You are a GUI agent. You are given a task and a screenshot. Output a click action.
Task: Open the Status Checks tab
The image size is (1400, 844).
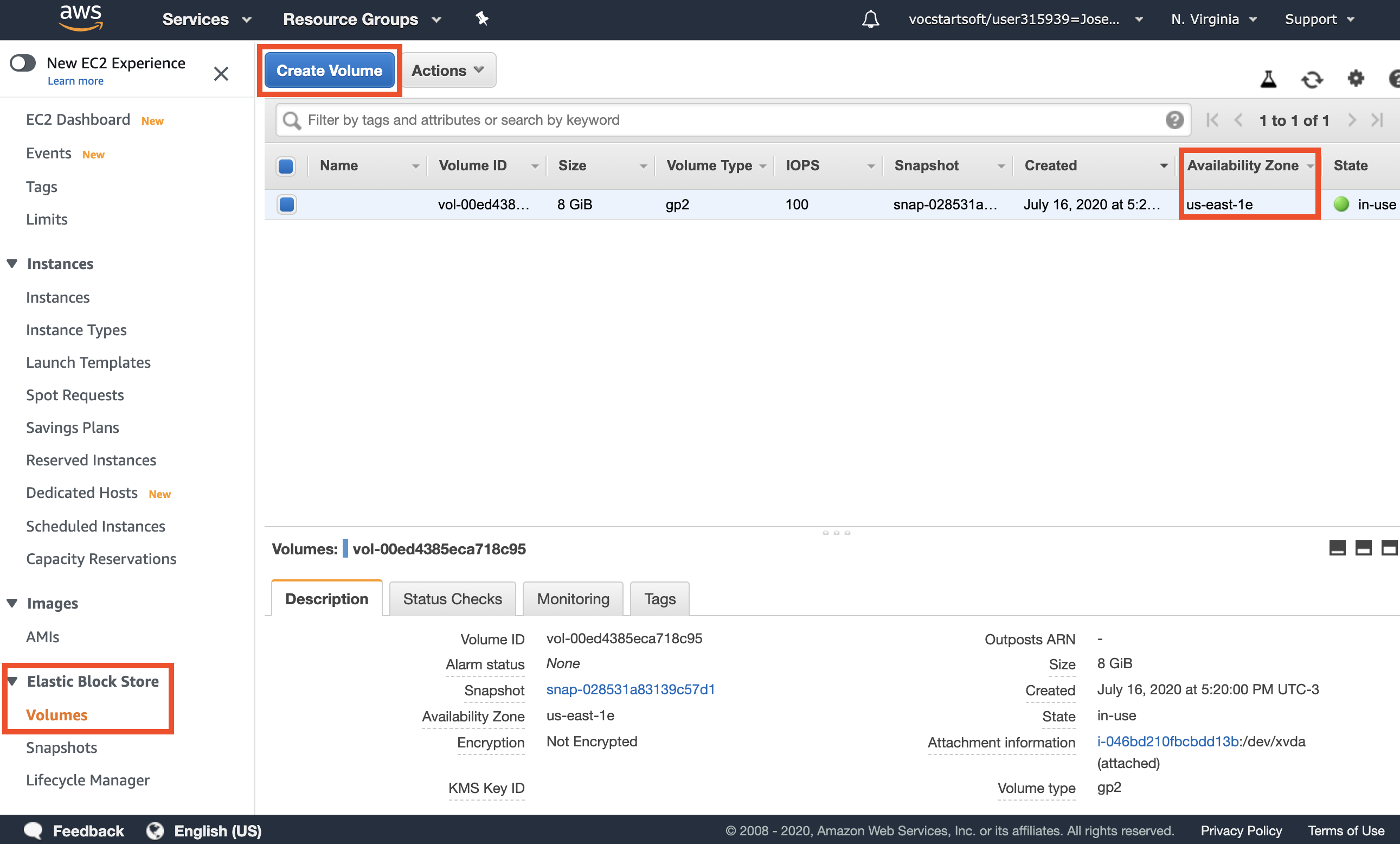coord(452,598)
